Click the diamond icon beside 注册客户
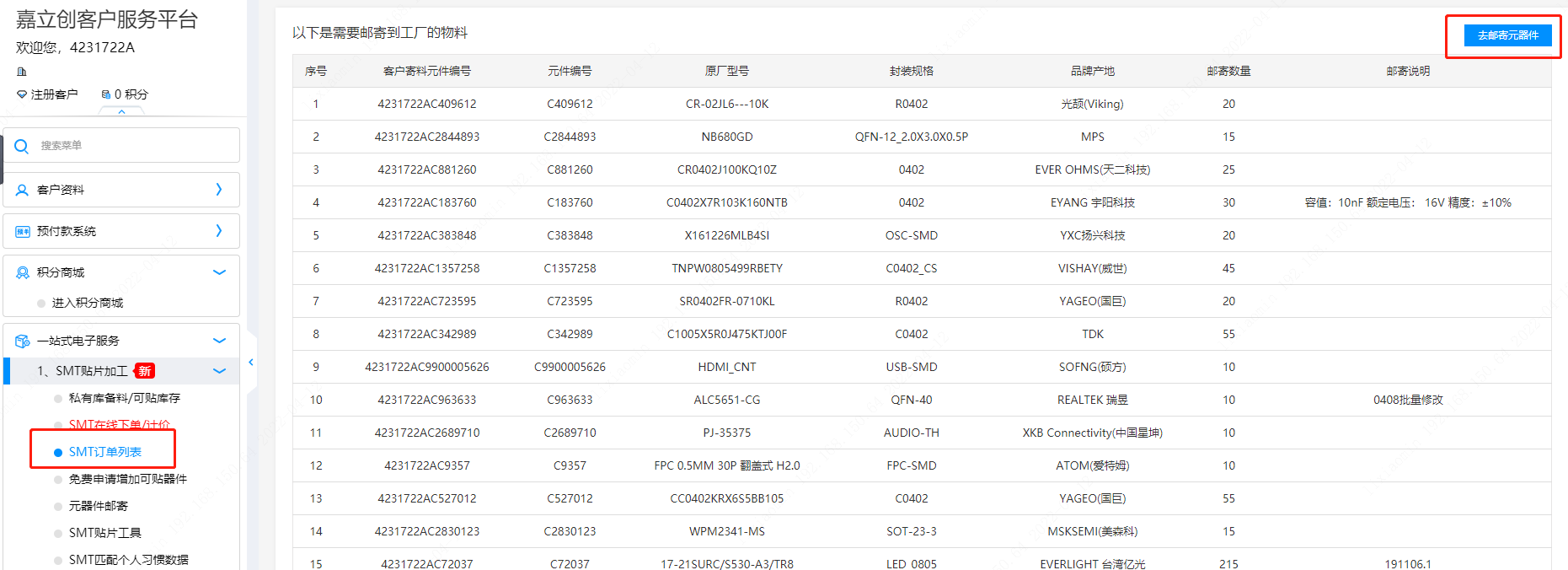This screenshot has width=1568, height=570. tap(22, 94)
